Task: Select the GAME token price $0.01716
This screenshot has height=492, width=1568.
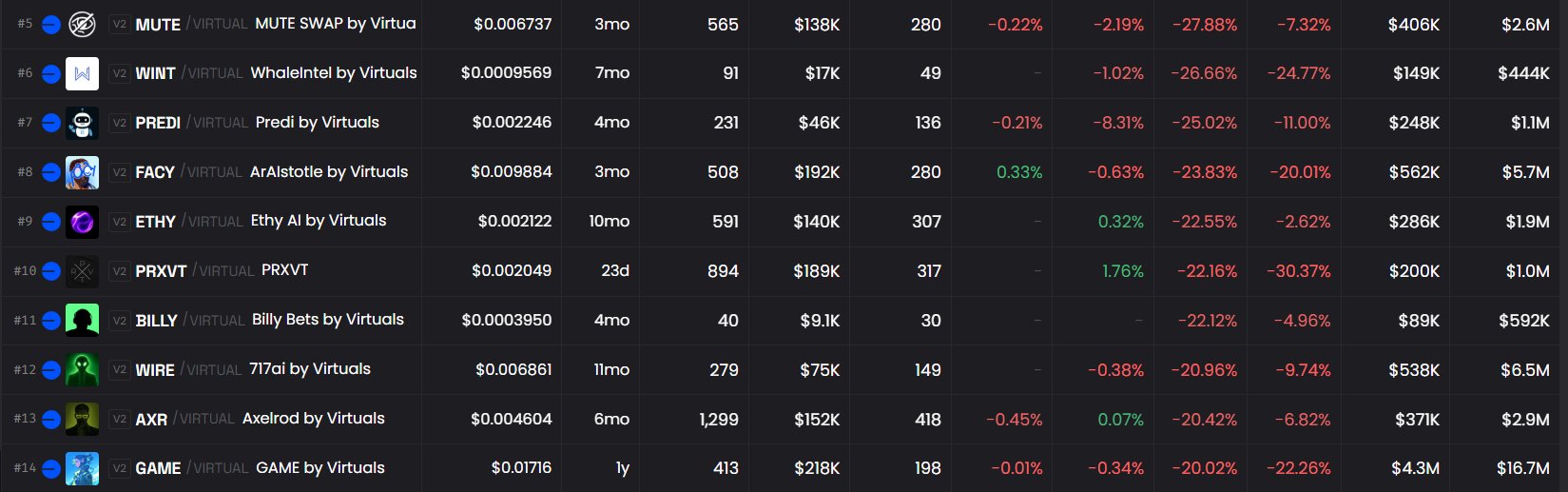Action: (521, 468)
